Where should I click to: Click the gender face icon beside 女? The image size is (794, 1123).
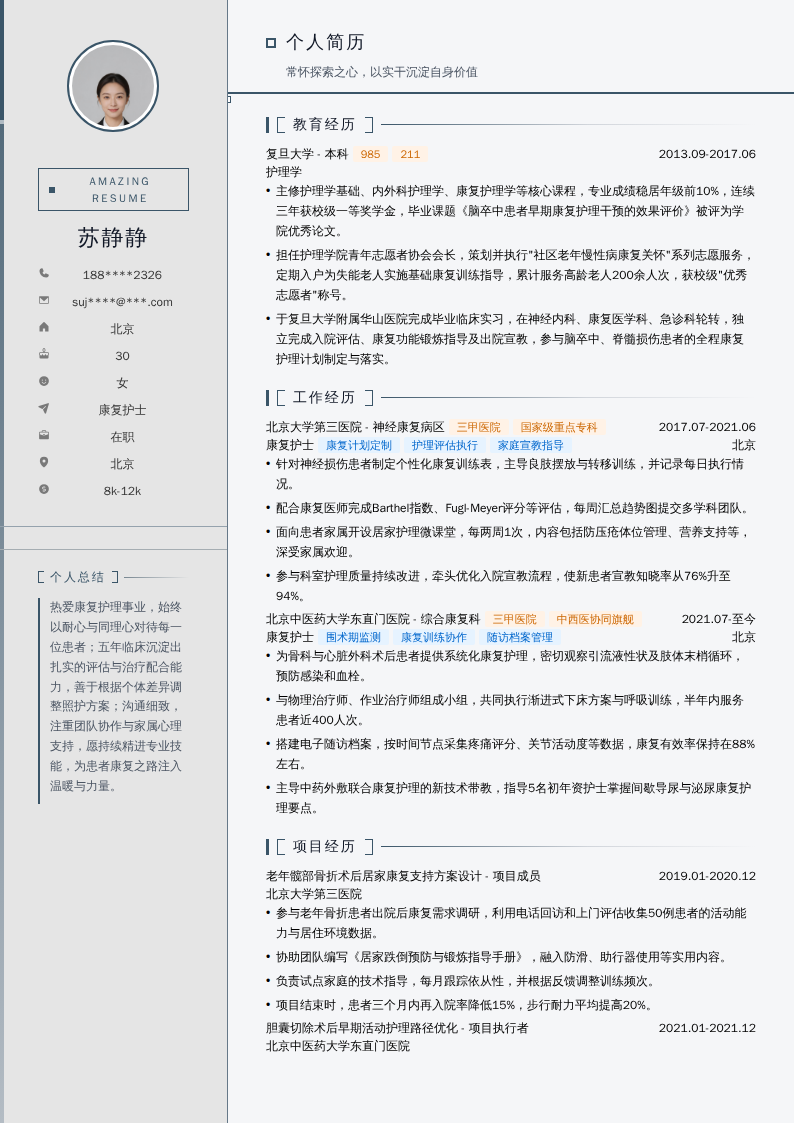[x=44, y=381]
